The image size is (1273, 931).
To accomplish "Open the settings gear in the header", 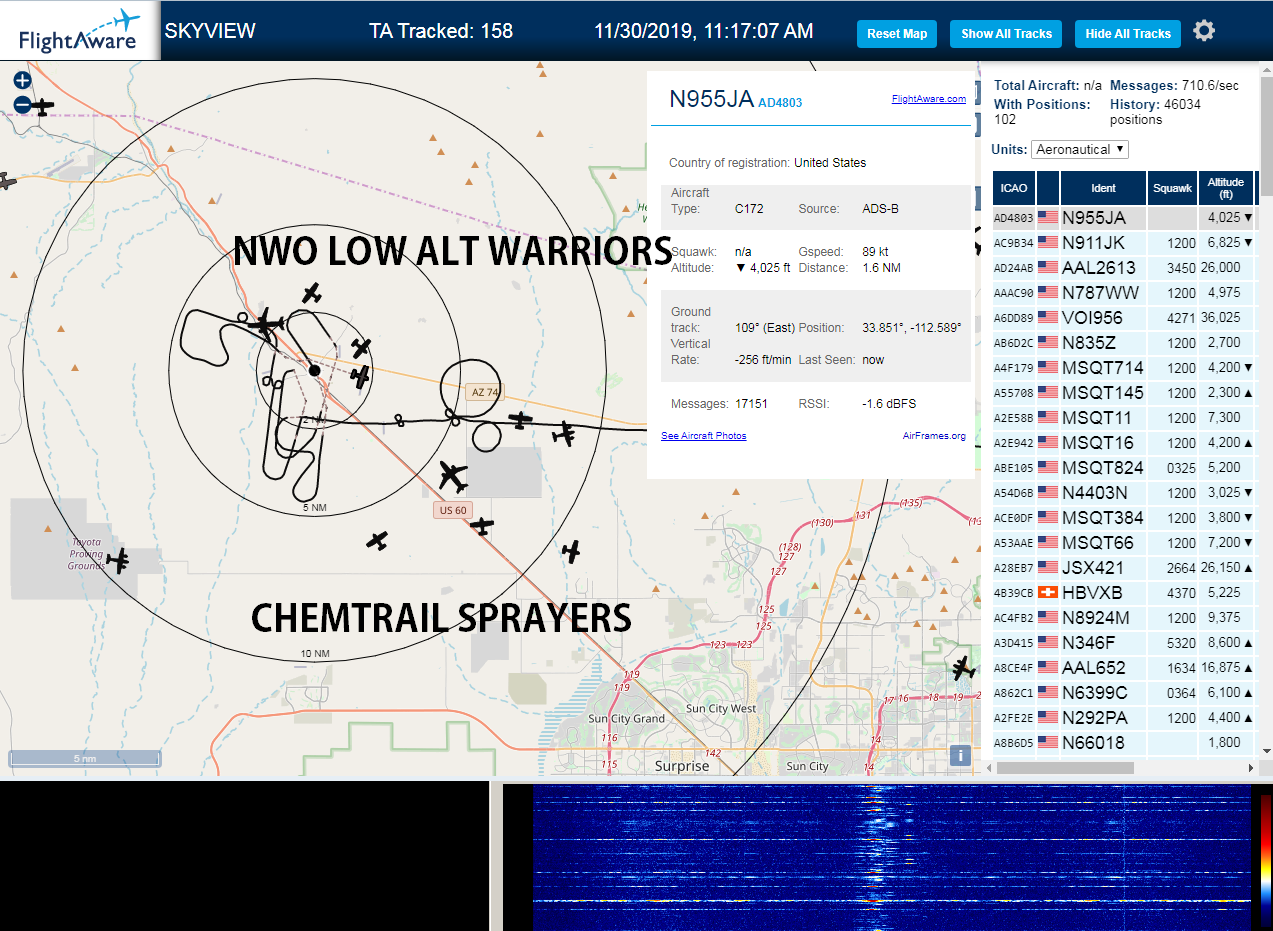I will pos(1204,31).
